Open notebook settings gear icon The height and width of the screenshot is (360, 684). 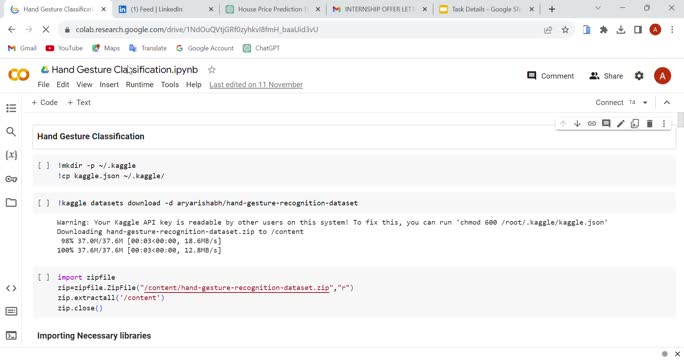pos(639,76)
